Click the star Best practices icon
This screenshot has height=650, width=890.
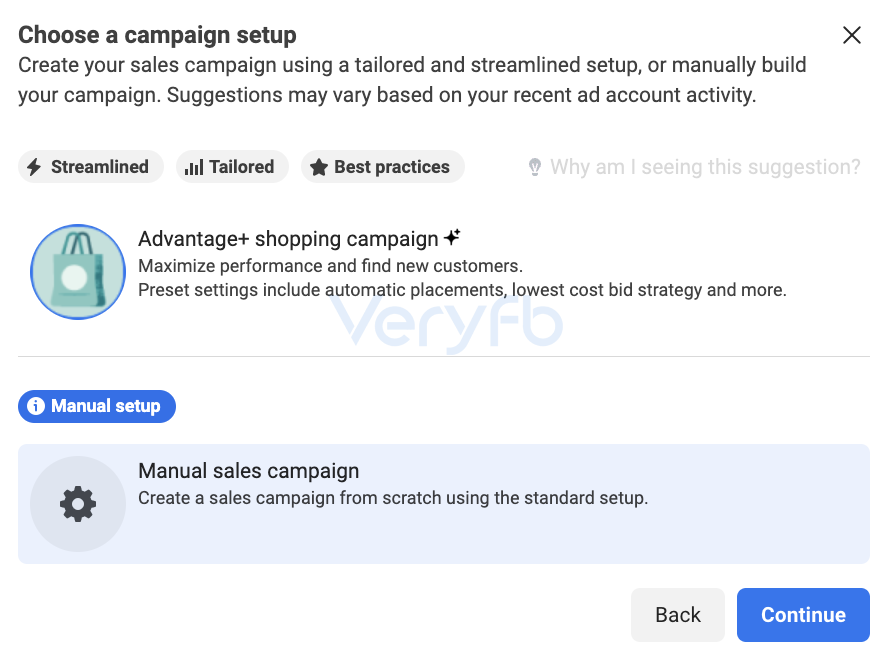319,167
